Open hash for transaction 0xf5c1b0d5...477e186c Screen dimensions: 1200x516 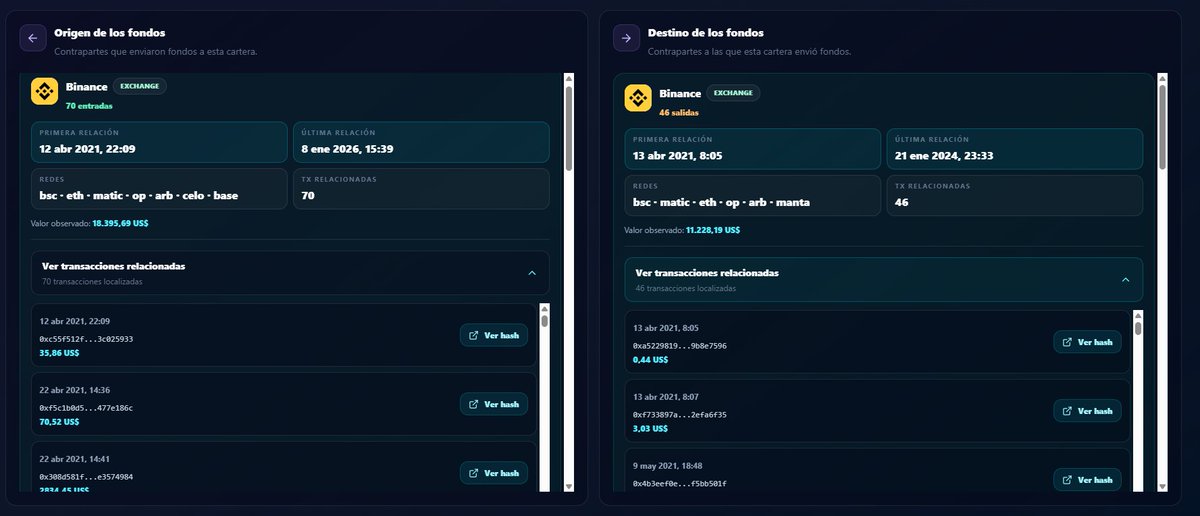(x=494, y=404)
